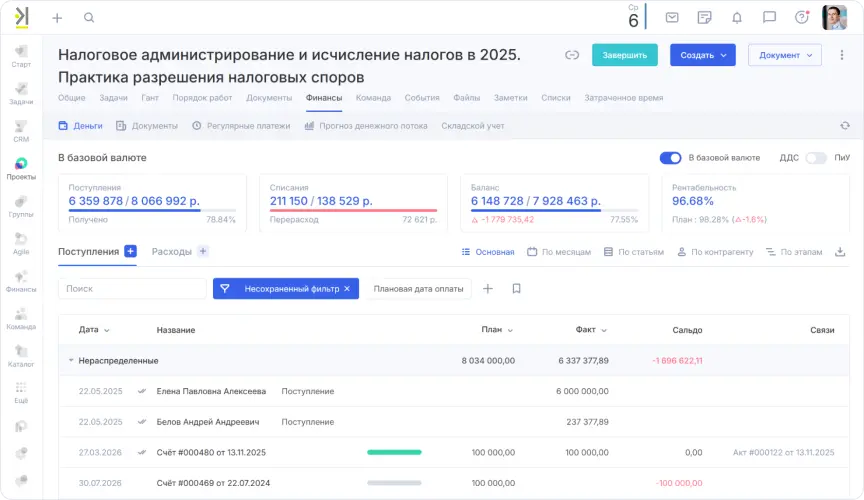Download table via export icon
Screen dimensions: 864x500
pyautogui.click(x=840, y=252)
